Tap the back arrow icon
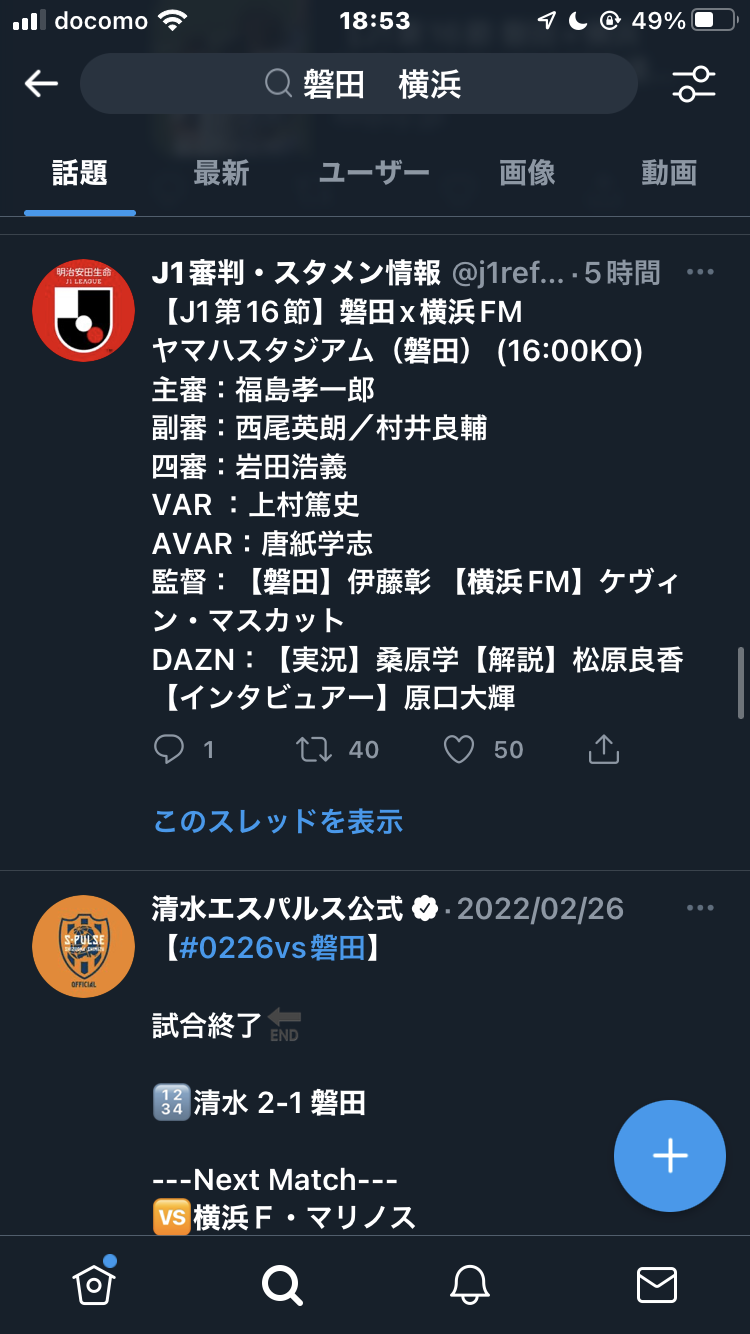 point(41,84)
